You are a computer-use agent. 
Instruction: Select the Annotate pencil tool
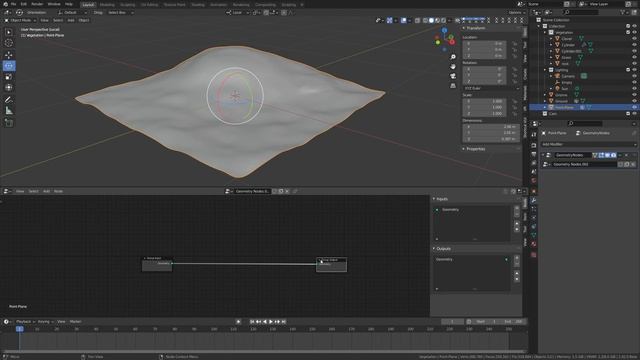[9, 100]
